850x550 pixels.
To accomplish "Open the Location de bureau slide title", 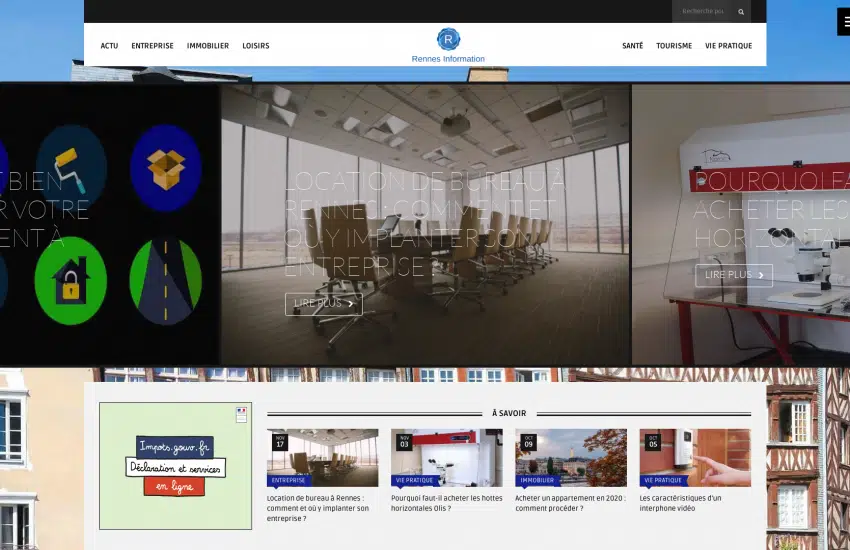I will click(x=424, y=224).
